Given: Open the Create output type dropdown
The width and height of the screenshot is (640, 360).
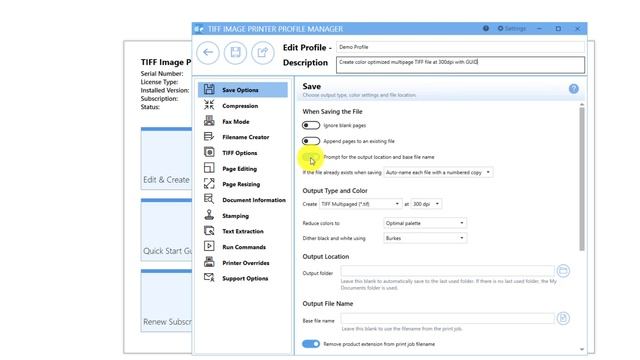Looking at the screenshot, I should click(x=360, y=204).
